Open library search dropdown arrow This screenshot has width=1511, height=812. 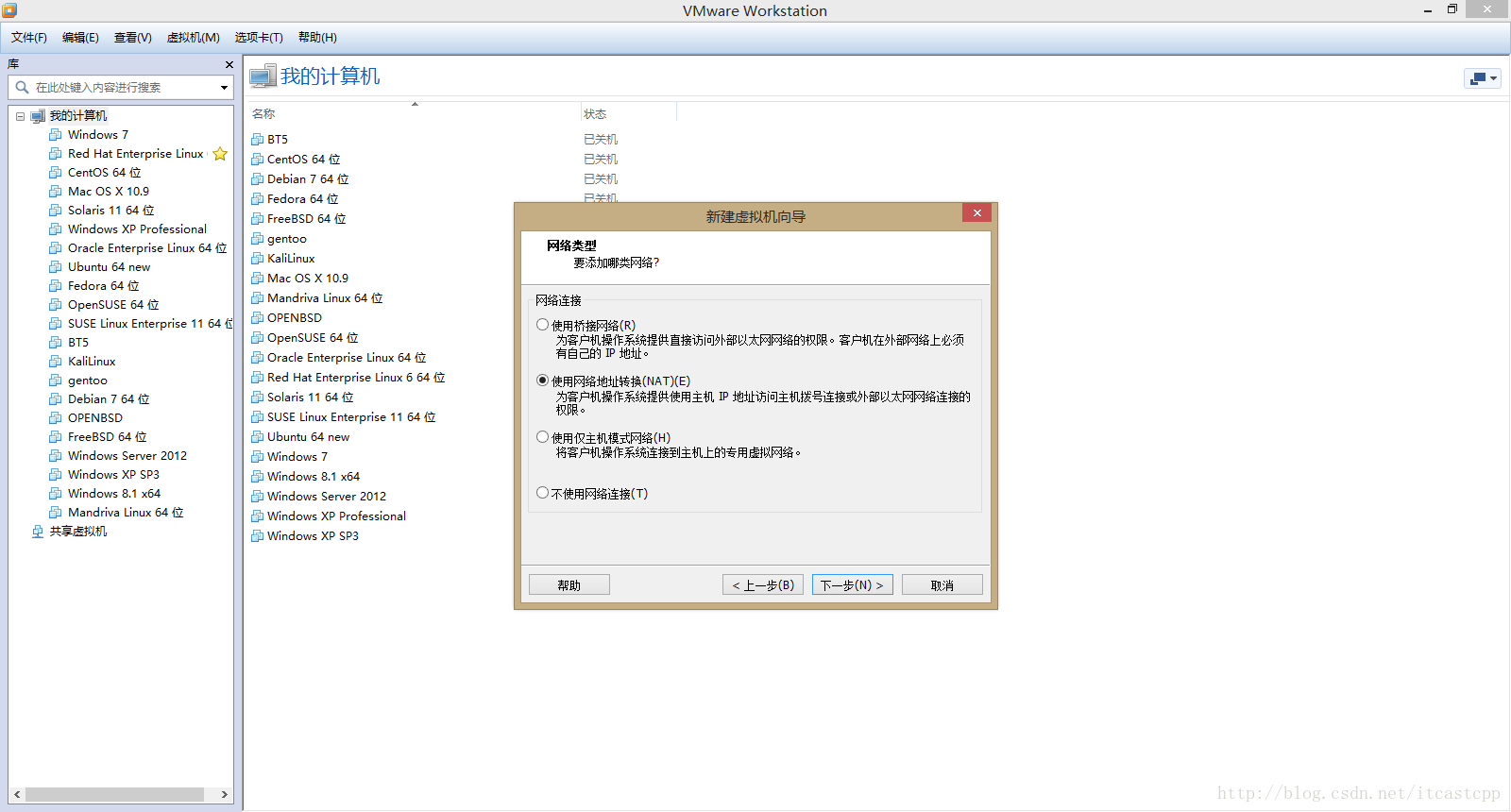pos(224,87)
